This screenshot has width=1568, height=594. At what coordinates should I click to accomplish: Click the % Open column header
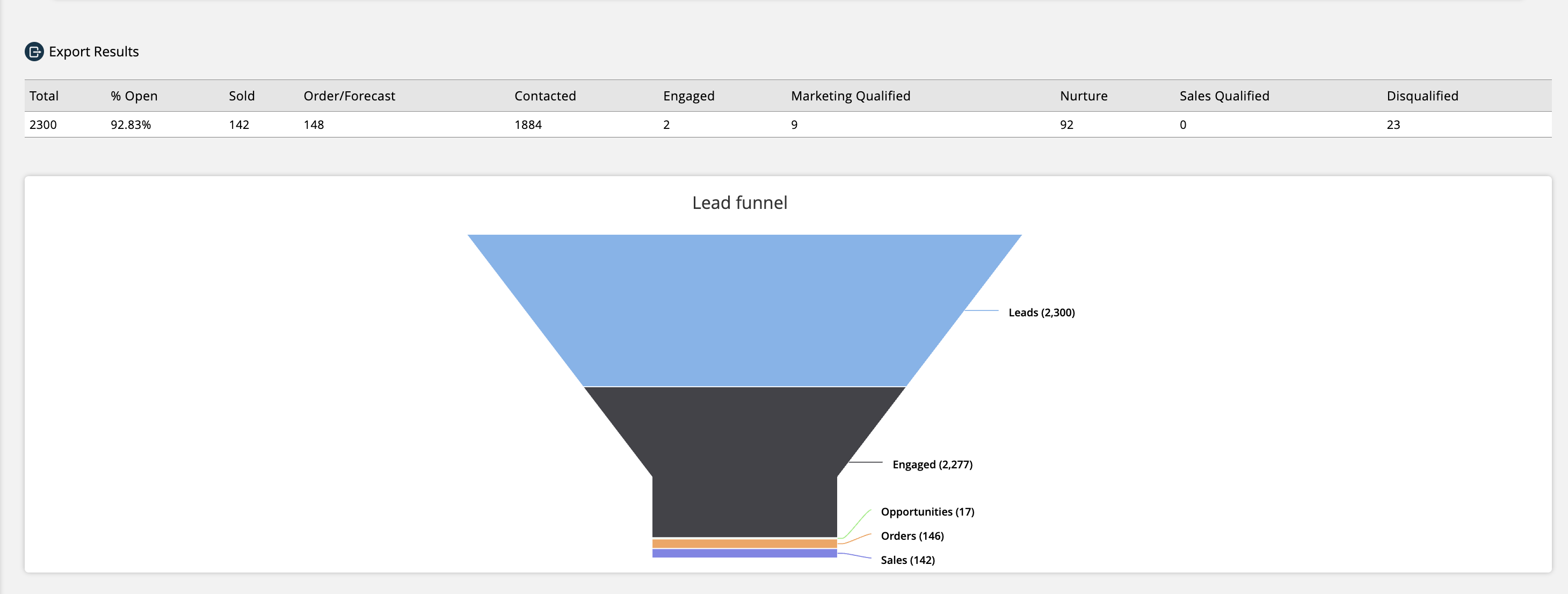coord(134,96)
